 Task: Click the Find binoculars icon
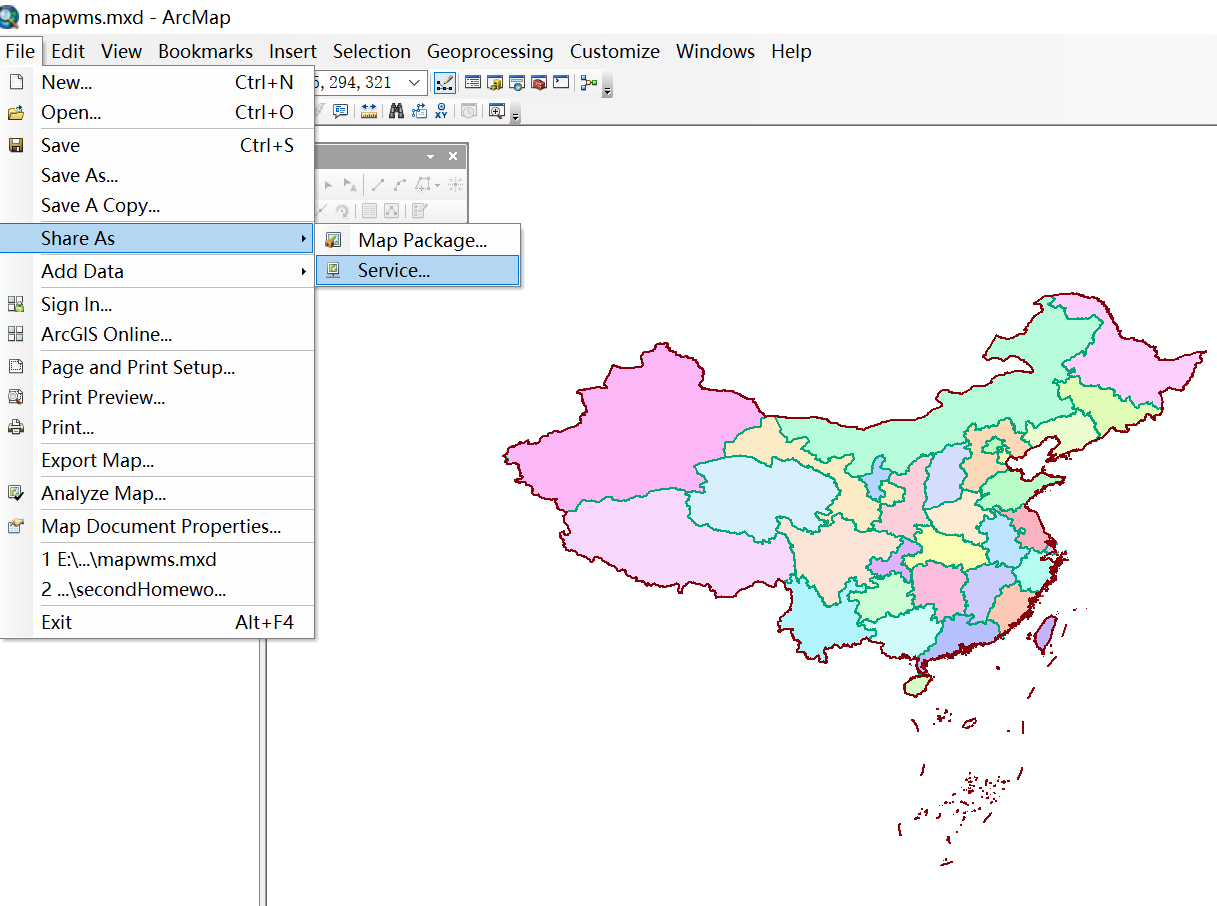click(396, 111)
